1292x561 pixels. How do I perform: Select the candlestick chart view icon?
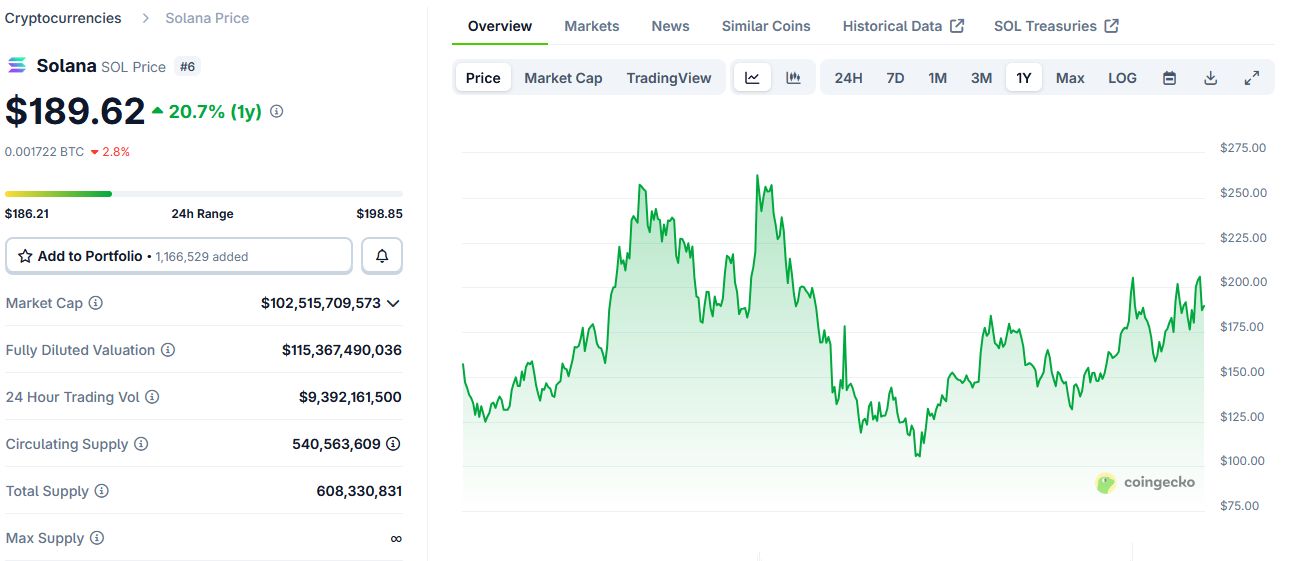[x=793, y=77]
